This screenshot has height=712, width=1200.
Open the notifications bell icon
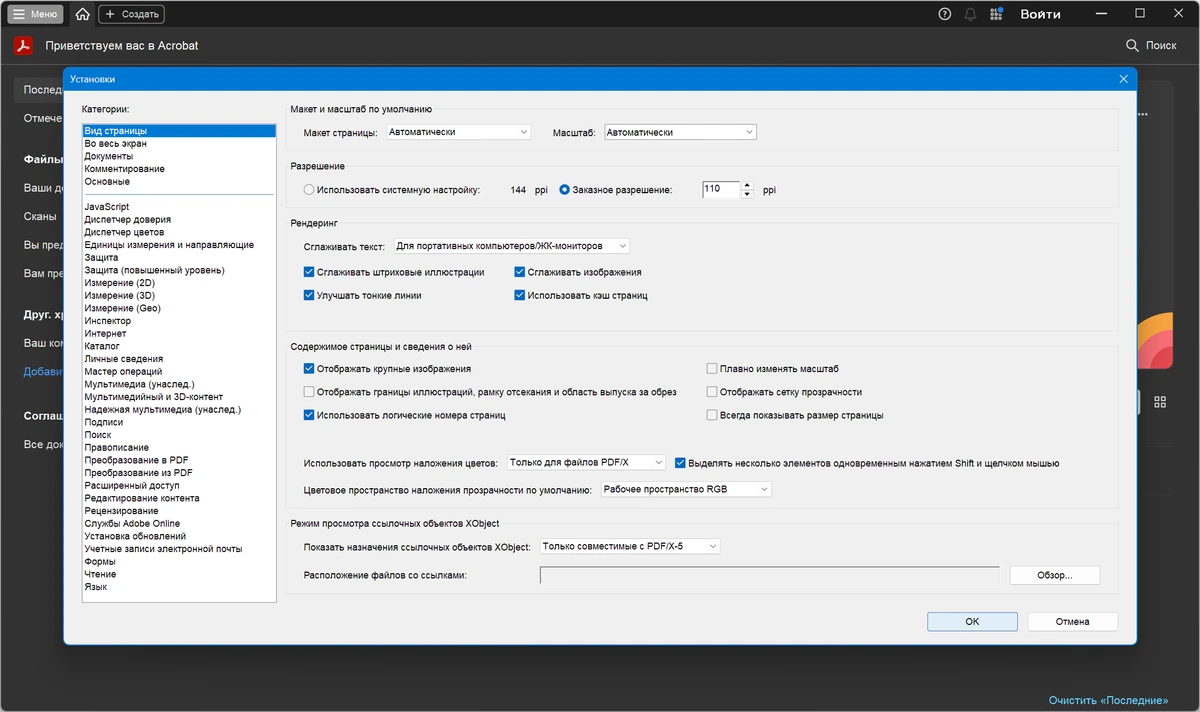pyautogui.click(x=970, y=14)
